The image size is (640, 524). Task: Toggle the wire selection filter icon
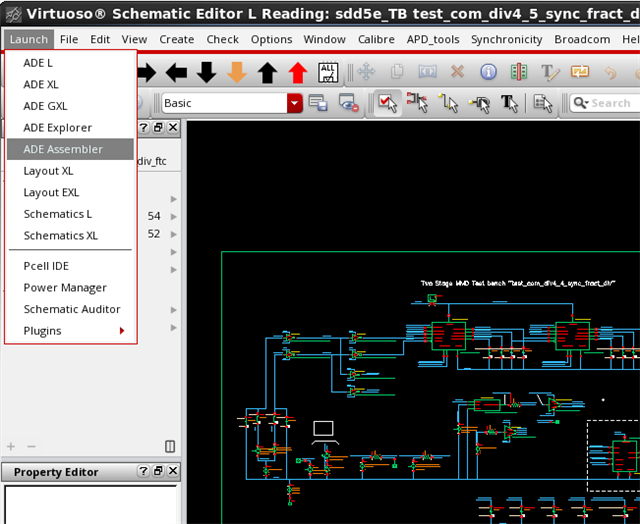pyautogui.click(x=448, y=103)
